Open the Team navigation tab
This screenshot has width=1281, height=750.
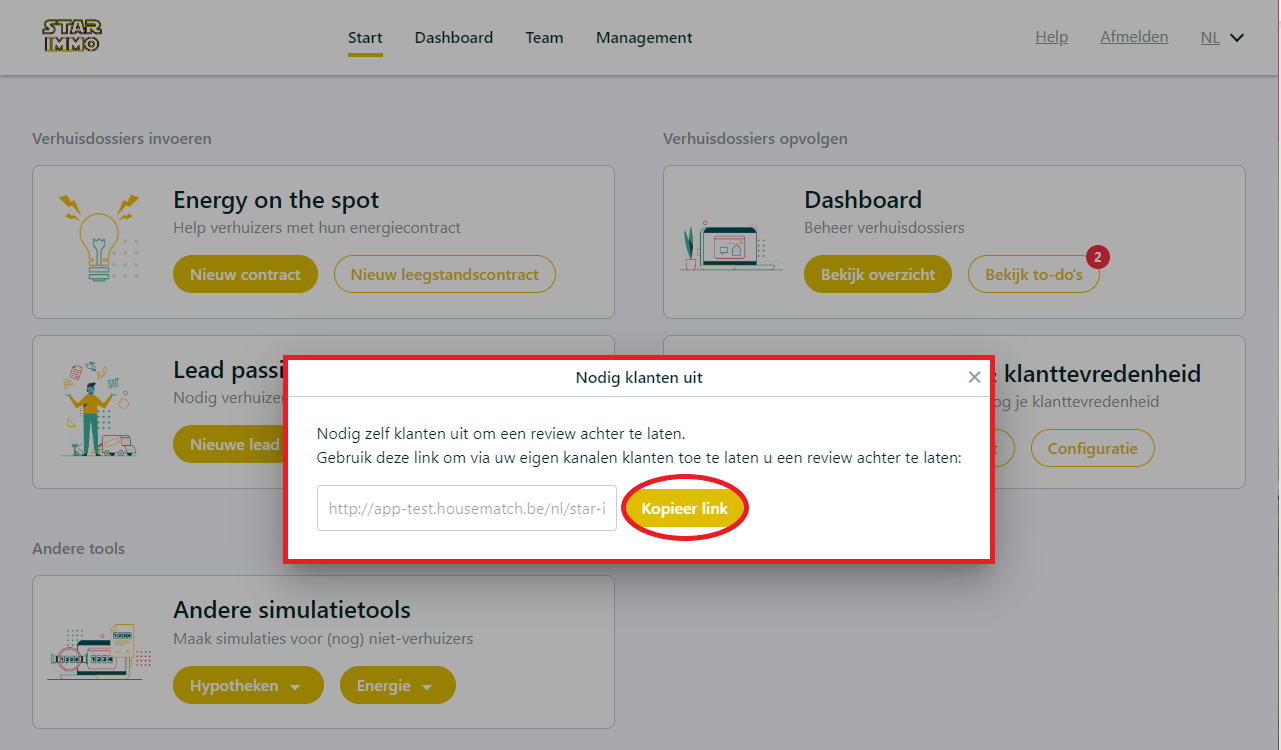pyautogui.click(x=544, y=38)
